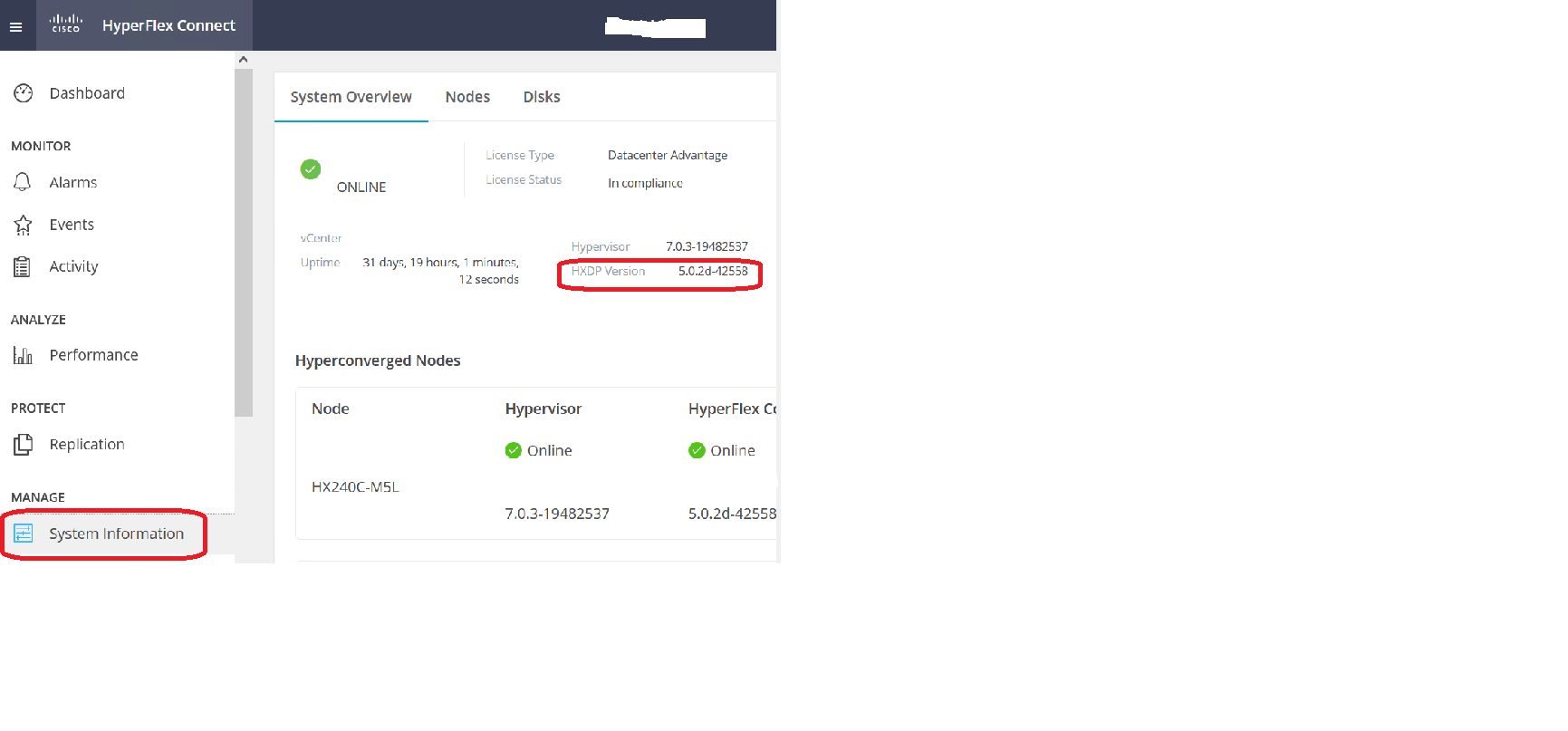This screenshot has width=1568, height=731.
Task: Click the HyperFlex Controller column header
Action: tap(732, 409)
